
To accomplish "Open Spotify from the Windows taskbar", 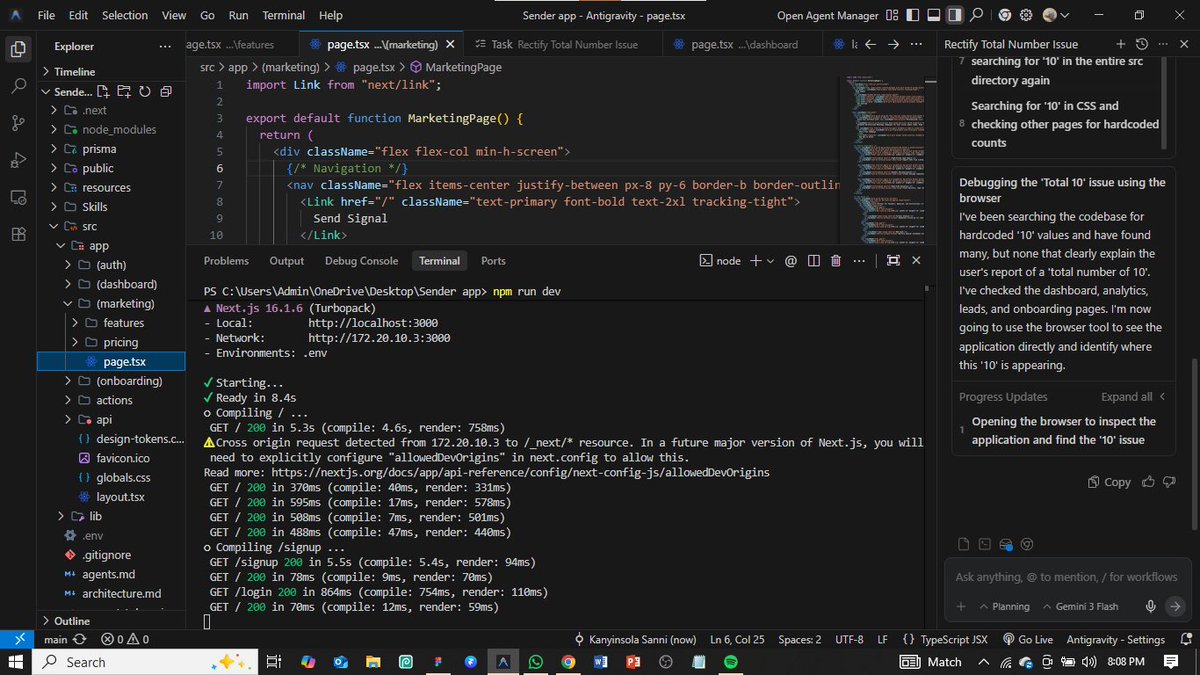I will point(730,662).
